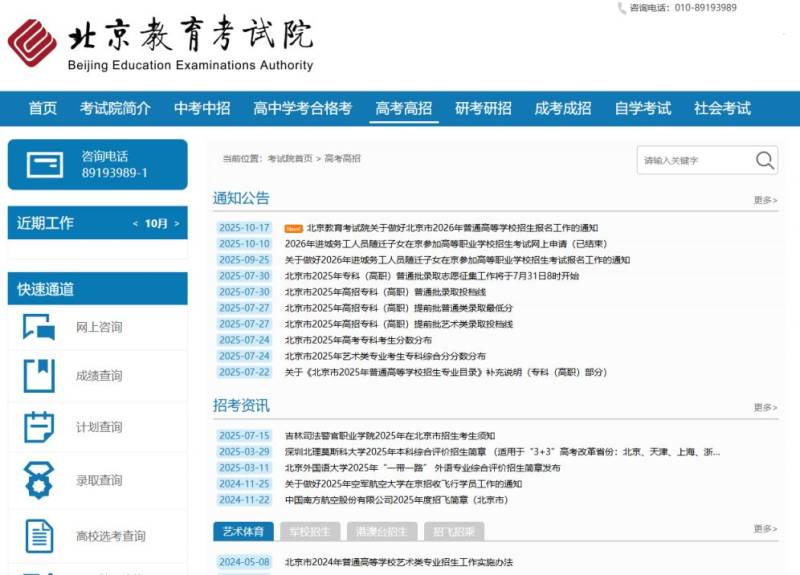
Task: Click the 咨询电话 card icon
Action: 45,165
